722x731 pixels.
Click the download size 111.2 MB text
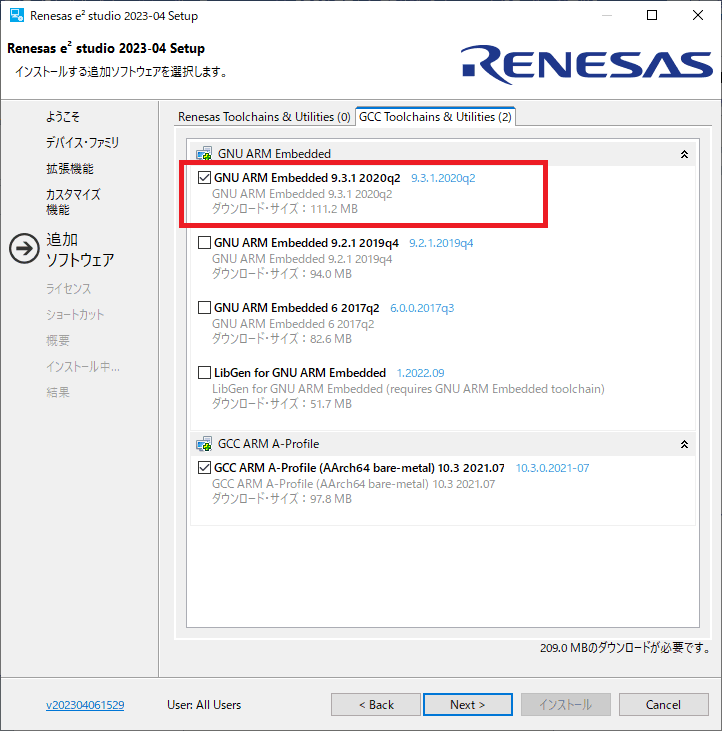(285, 209)
